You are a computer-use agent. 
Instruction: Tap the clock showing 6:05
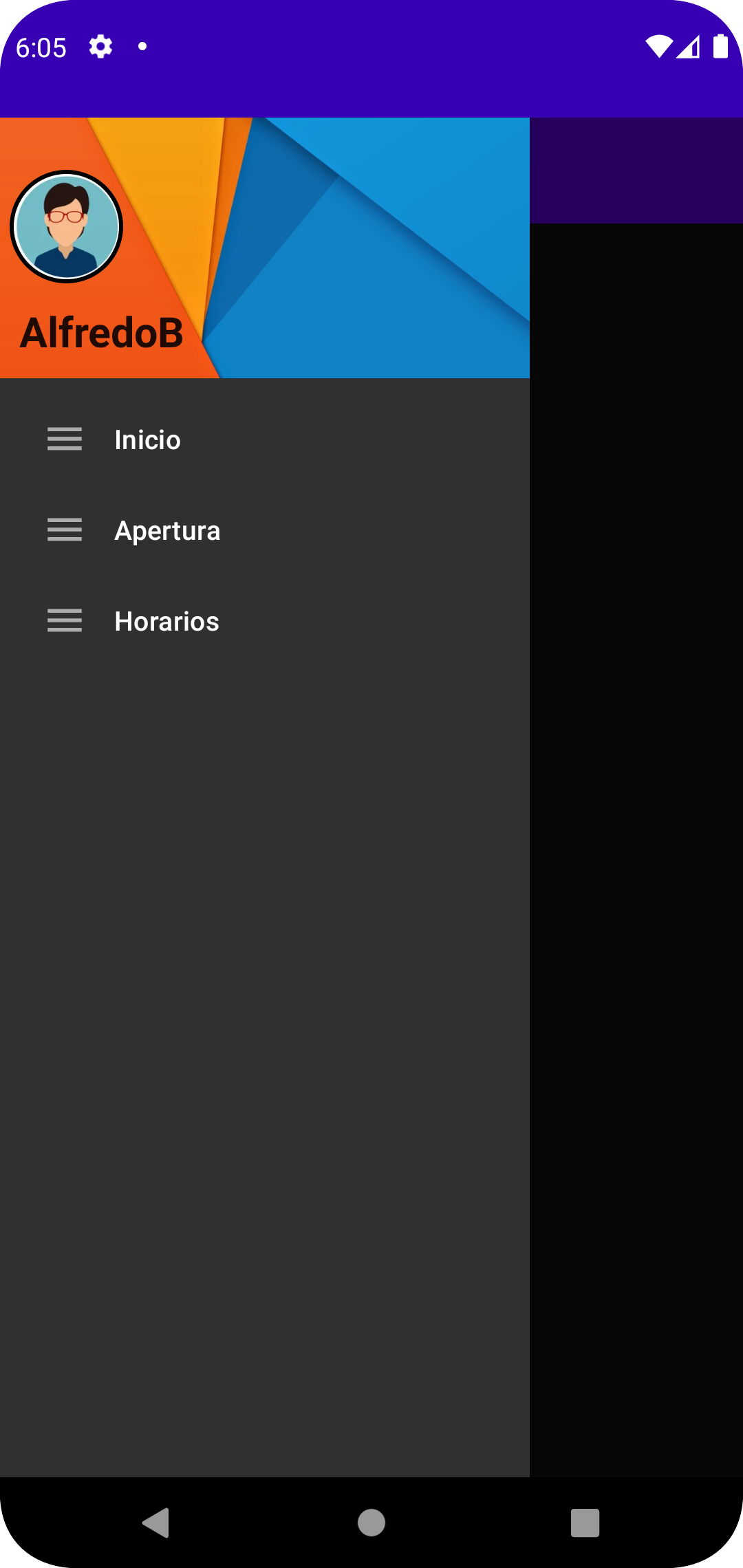point(40,47)
